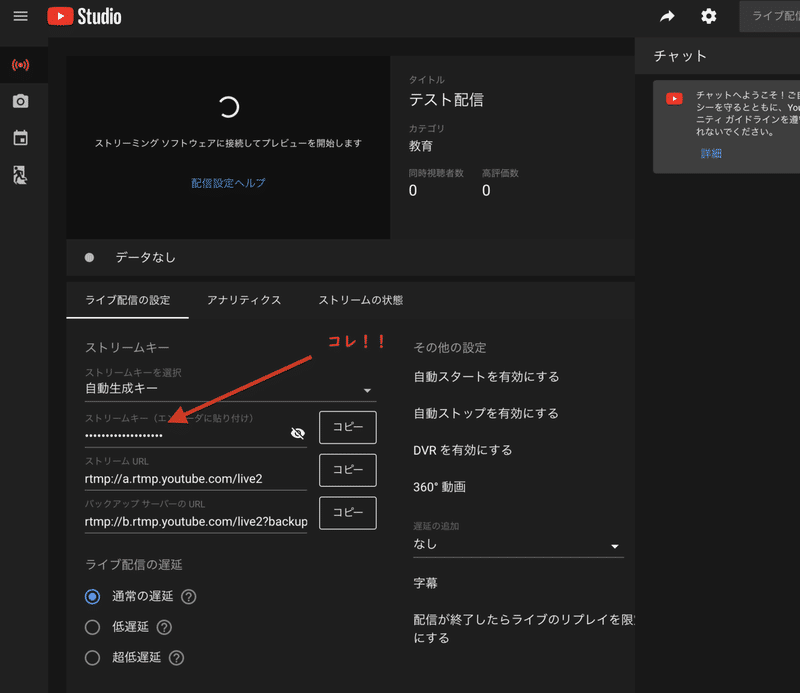Open the hamburger navigation menu
The height and width of the screenshot is (693, 800).
coord(21,16)
